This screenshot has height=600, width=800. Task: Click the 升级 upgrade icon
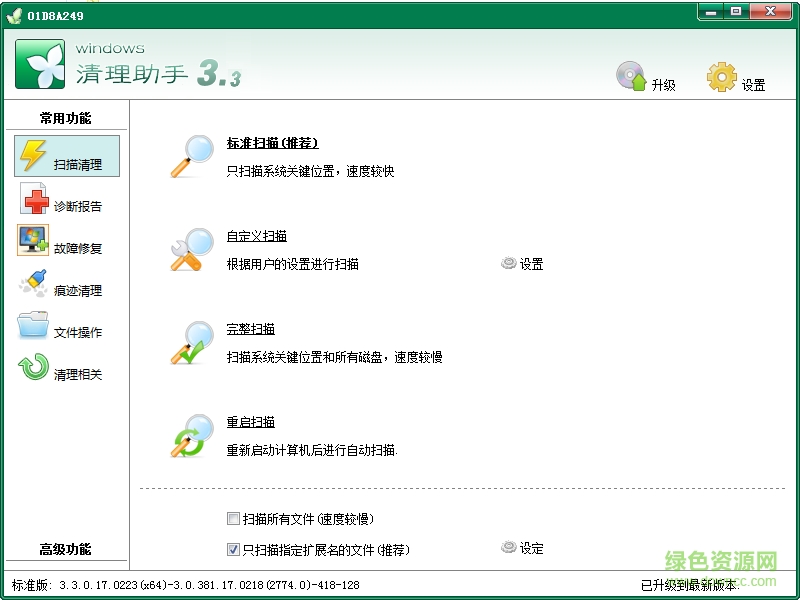632,77
